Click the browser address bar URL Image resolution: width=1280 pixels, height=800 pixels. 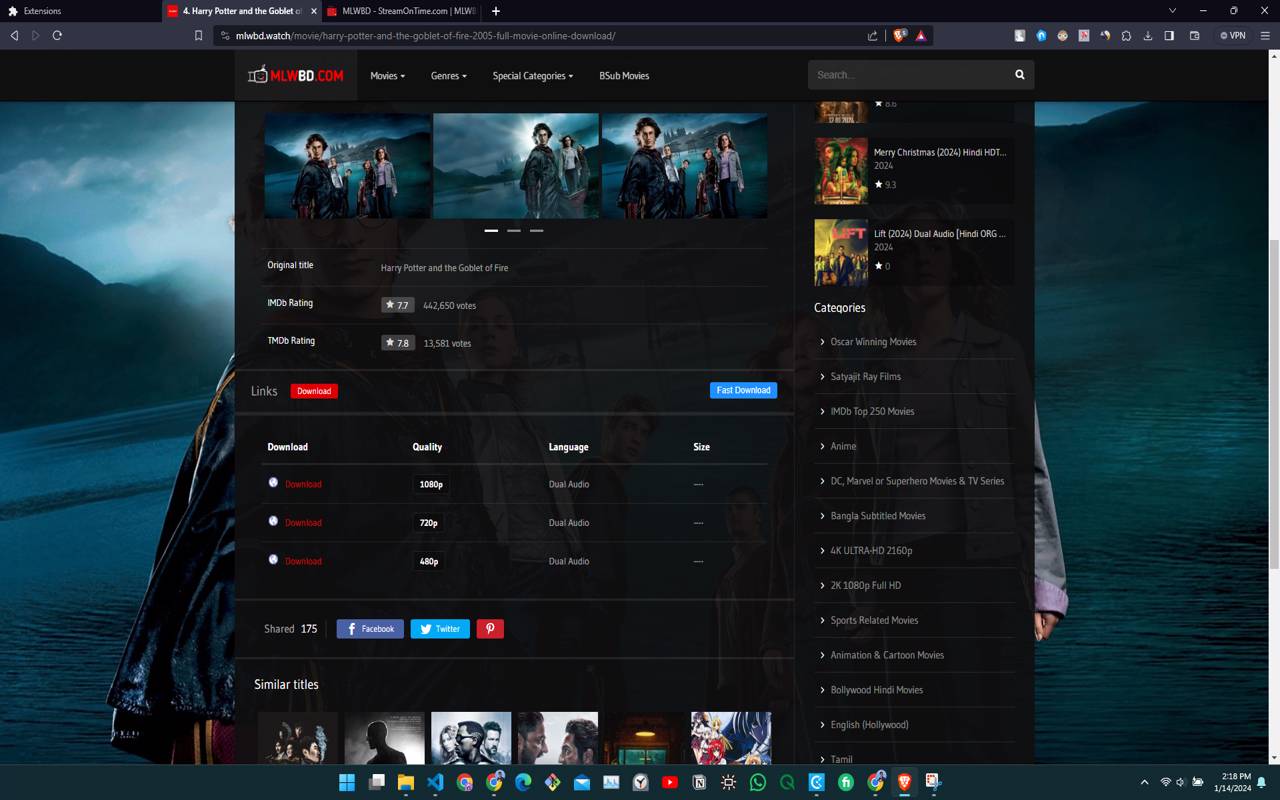tap(425, 35)
